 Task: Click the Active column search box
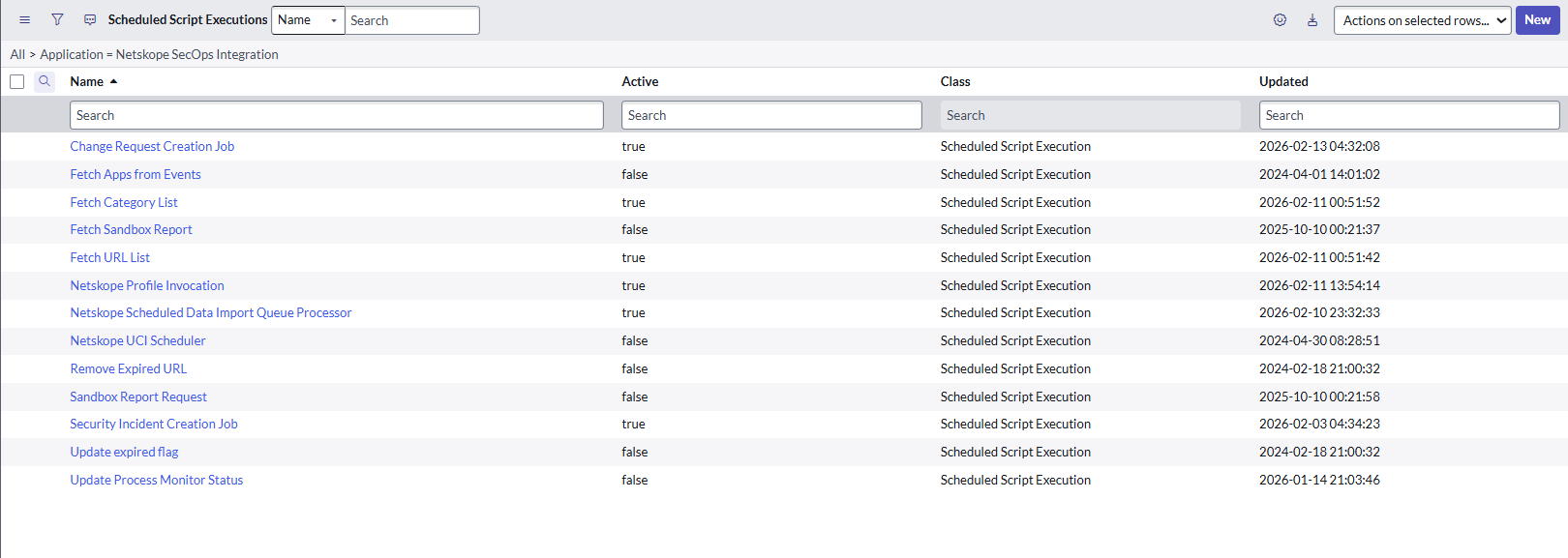tap(771, 115)
